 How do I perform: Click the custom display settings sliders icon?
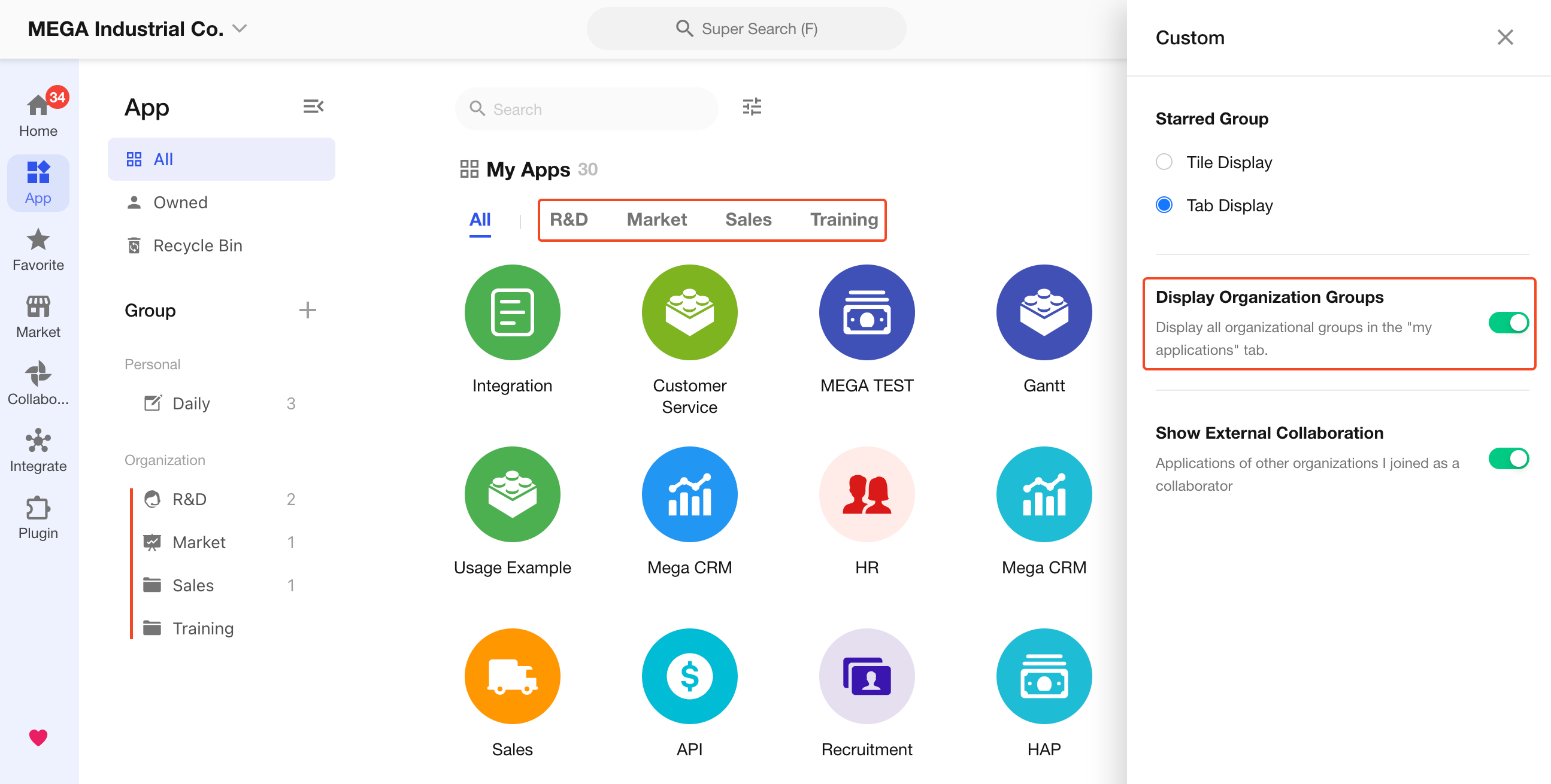click(x=752, y=107)
